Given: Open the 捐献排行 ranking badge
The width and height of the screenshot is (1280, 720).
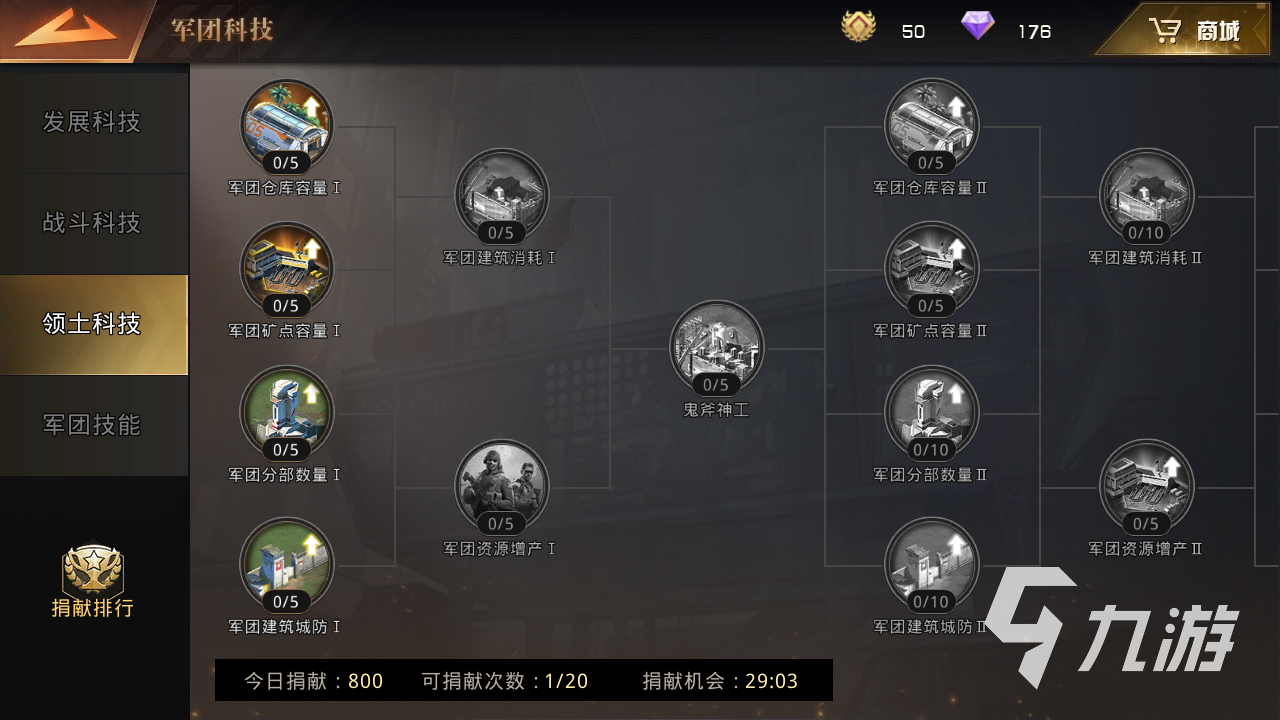Looking at the screenshot, I should (92, 582).
